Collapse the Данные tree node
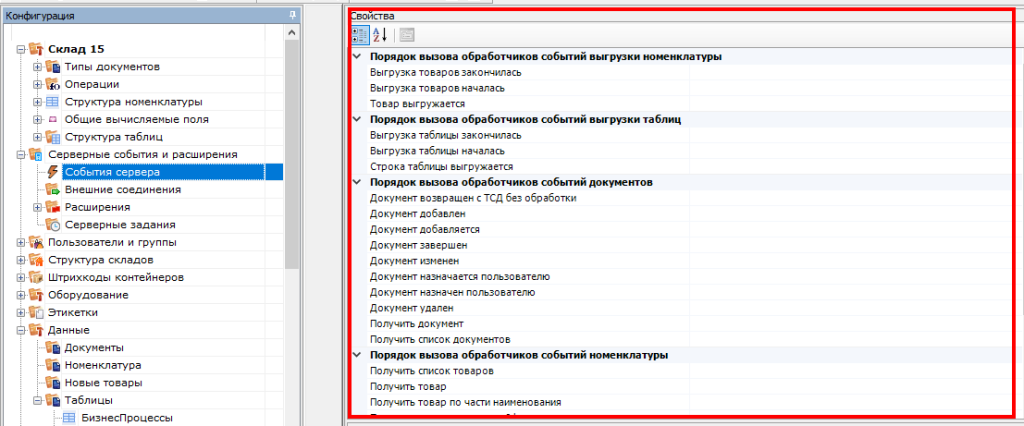Image resolution: width=1024 pixels, height=426 pixels. (x=22, y=330)
